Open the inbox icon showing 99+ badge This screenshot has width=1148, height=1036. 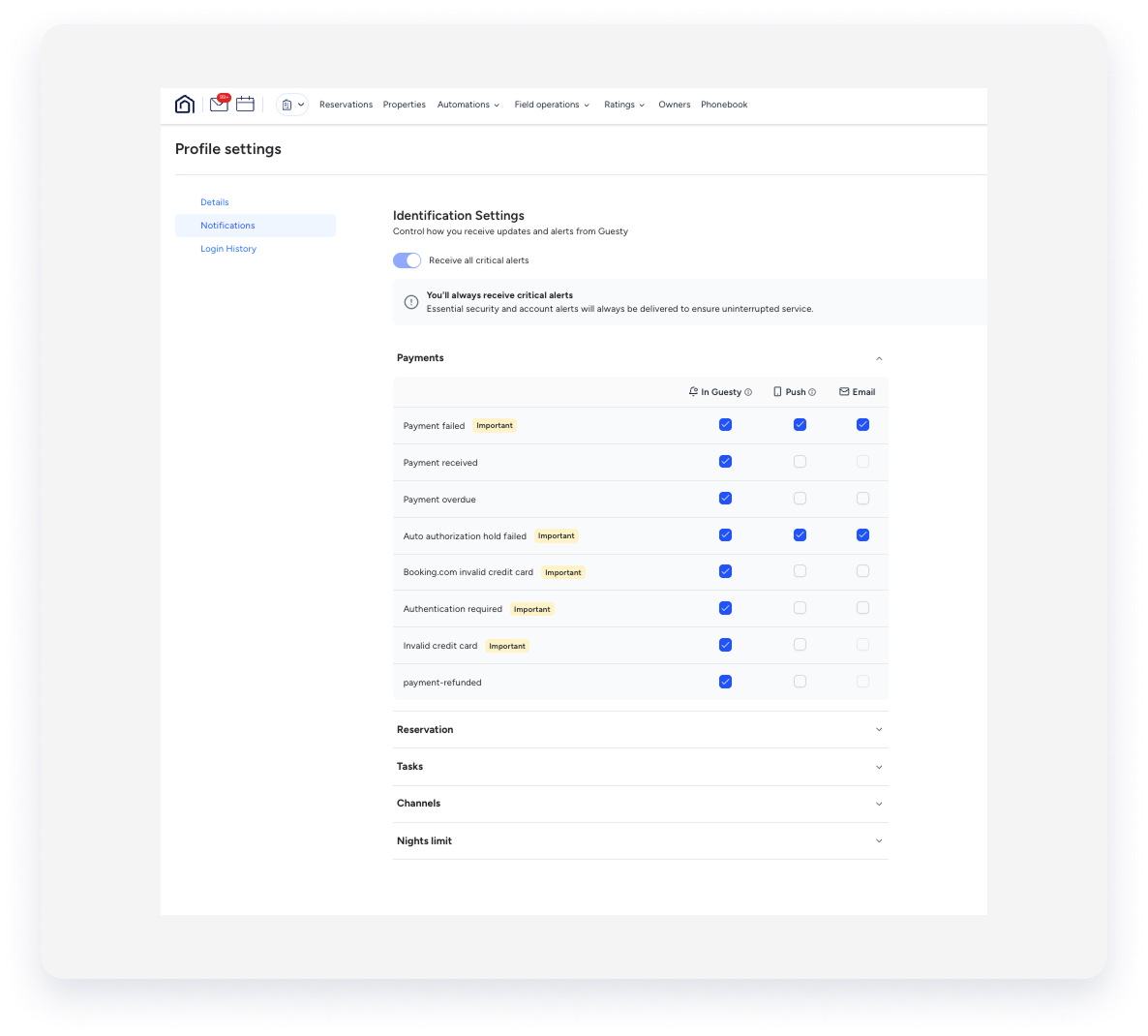coord(219,104)
